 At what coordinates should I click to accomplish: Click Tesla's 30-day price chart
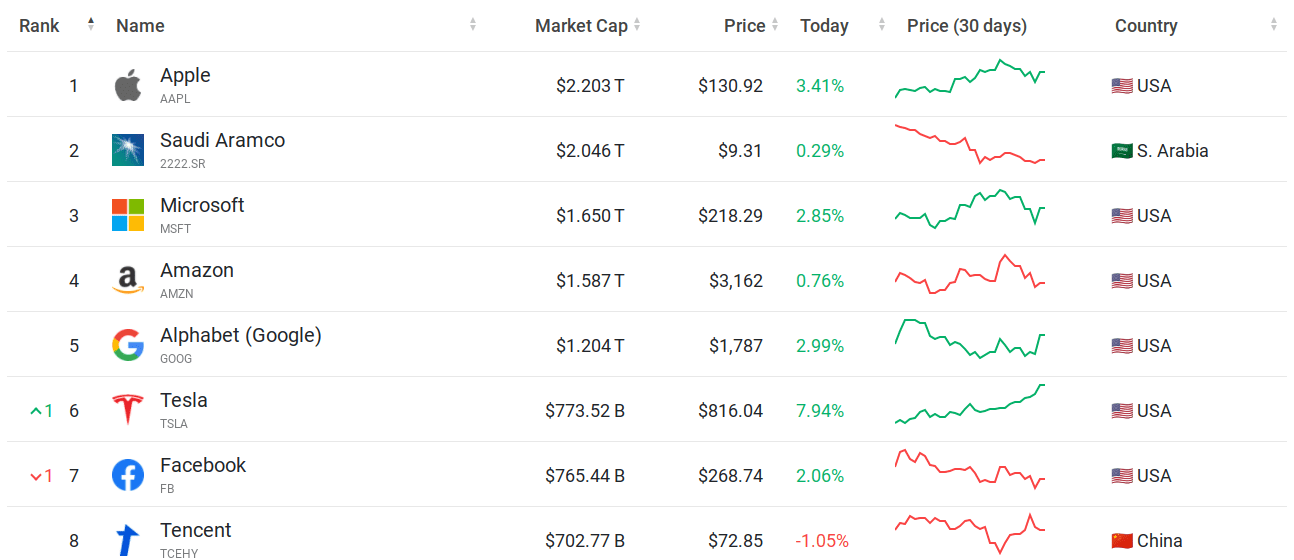point(969,404)
